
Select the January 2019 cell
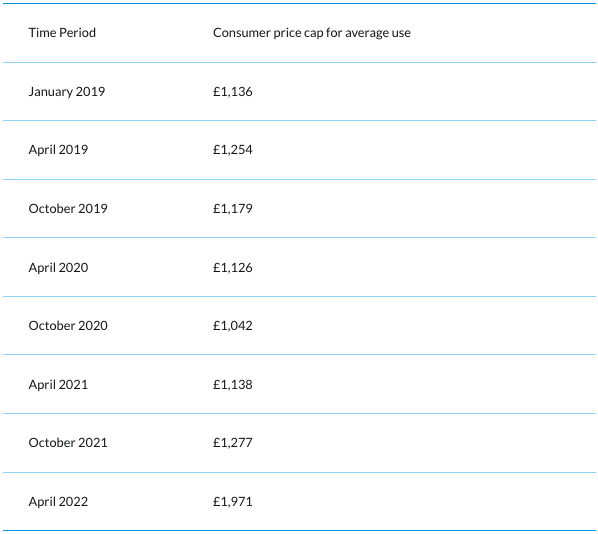(67, 92)
